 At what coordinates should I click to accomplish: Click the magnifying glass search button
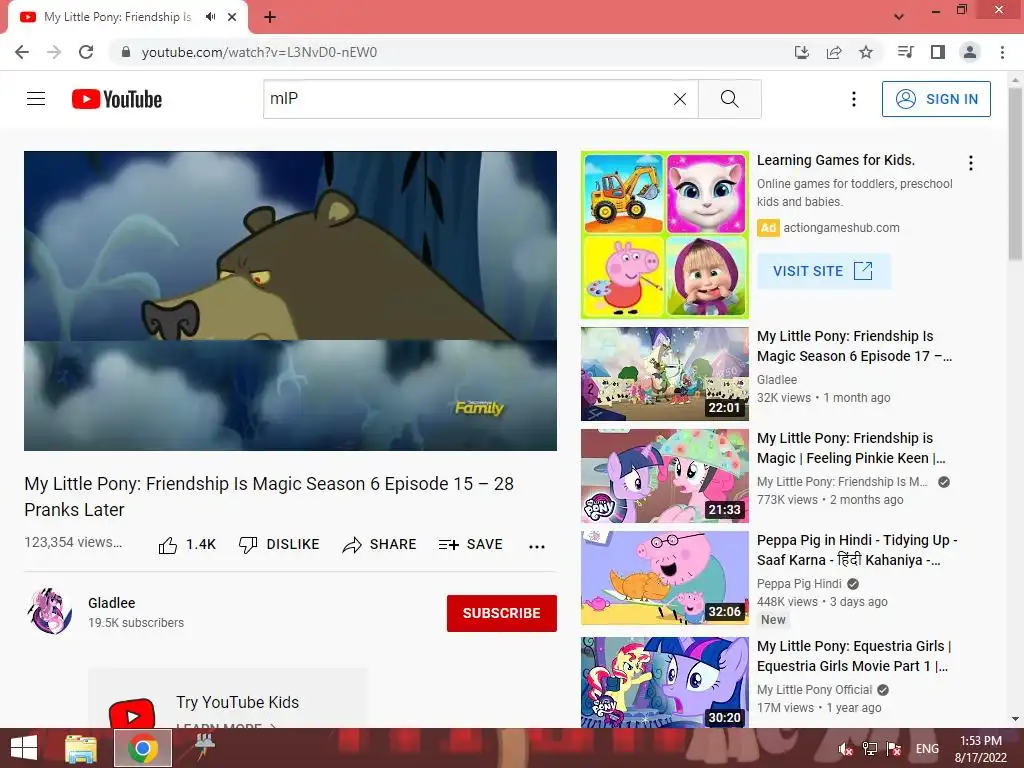729,99
